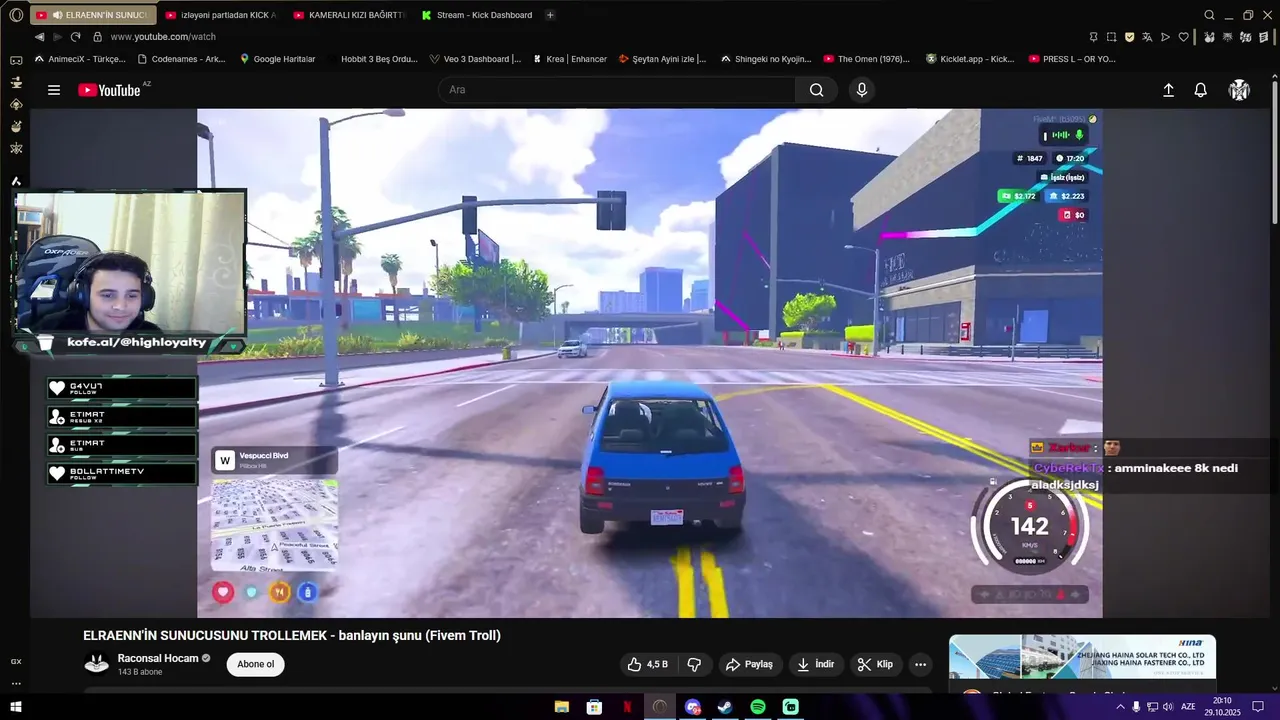
Task: Like the video (4,5 B)
Action: 647,664
